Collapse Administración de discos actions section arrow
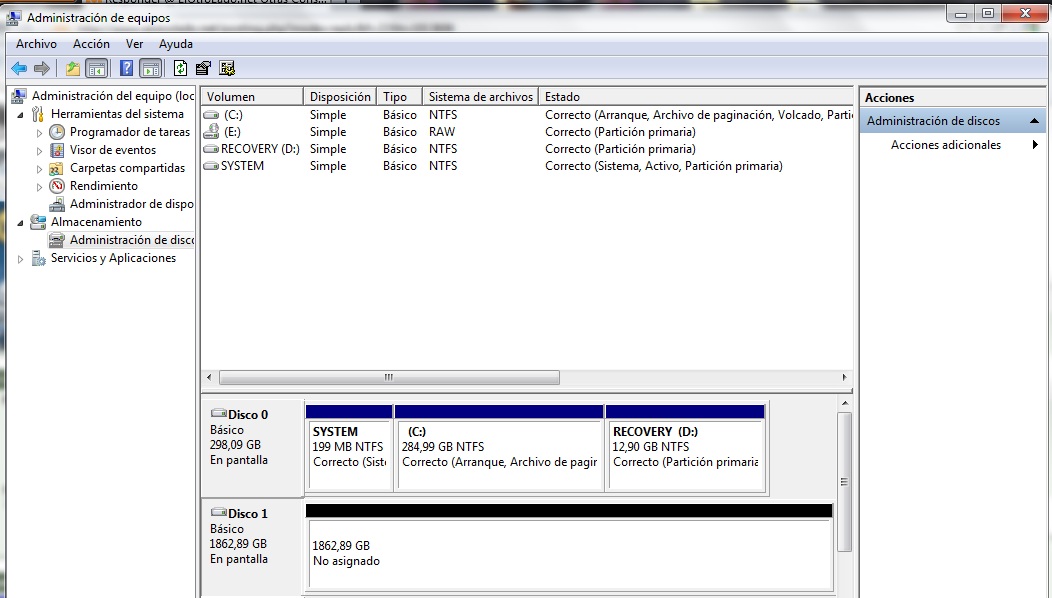1052x598 pixels. point(1034,121)
